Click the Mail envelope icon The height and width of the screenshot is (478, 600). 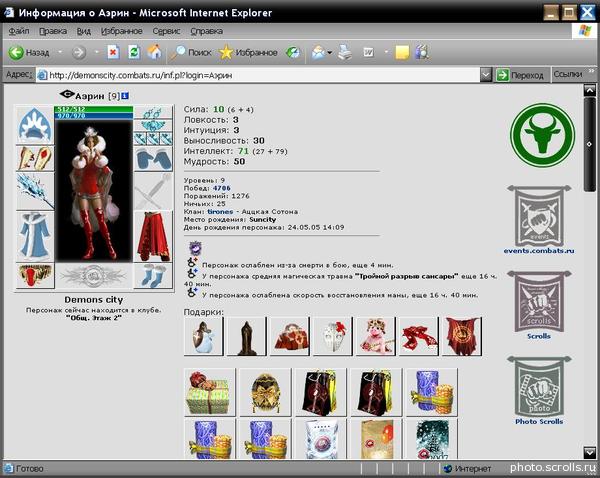coord(318,52)
